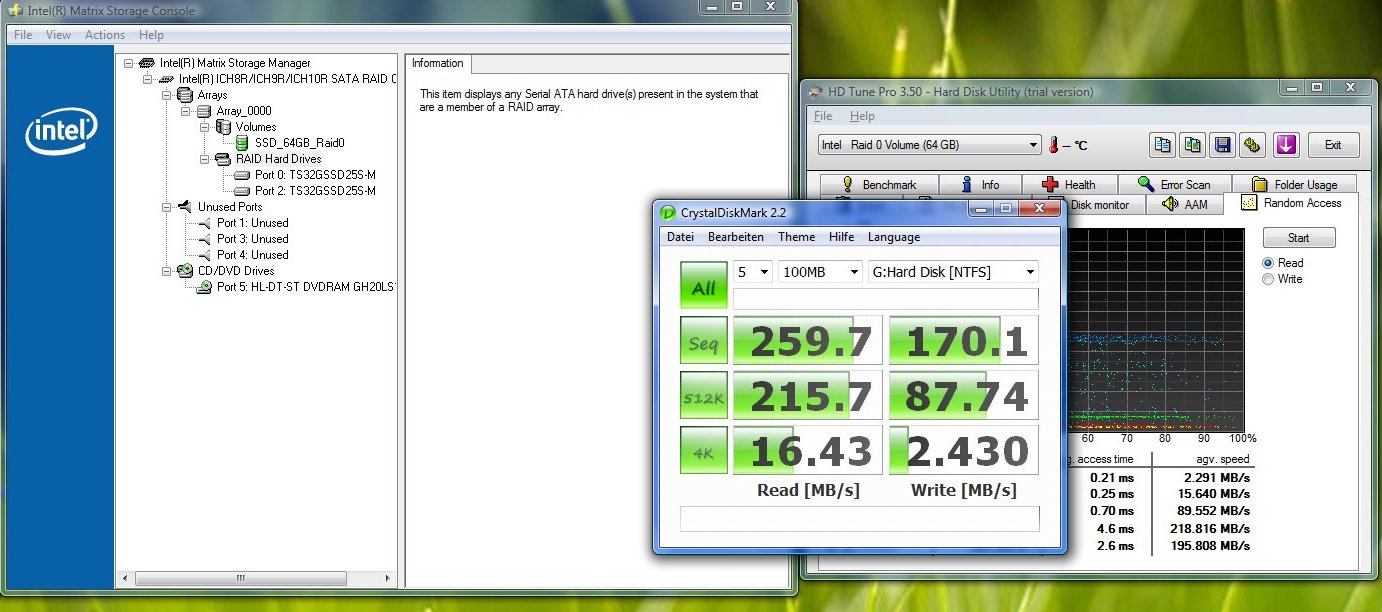
Task: Collapse the Arrays tree node
Action: point(167,95)
